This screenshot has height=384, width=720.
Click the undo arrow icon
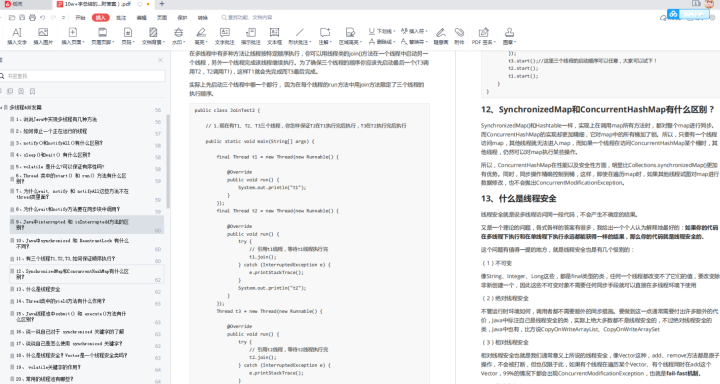pyautogui.click(x=42, y=17)
